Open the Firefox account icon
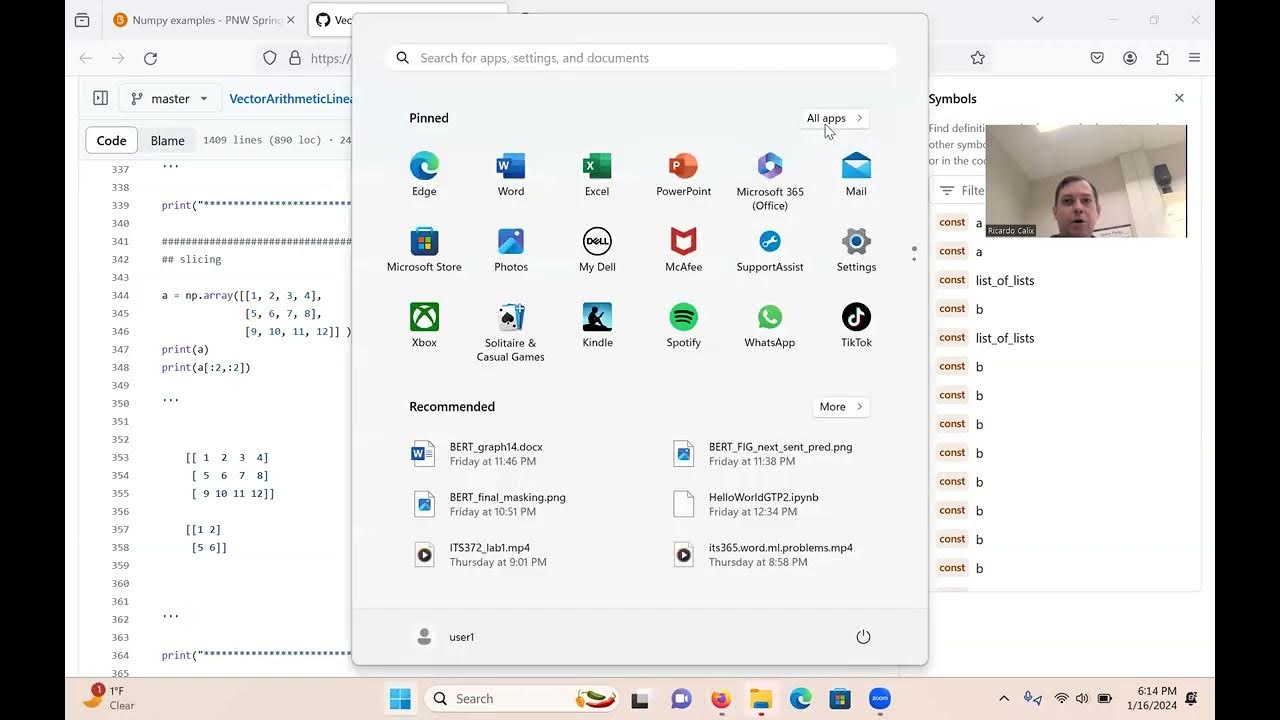 1130,58
